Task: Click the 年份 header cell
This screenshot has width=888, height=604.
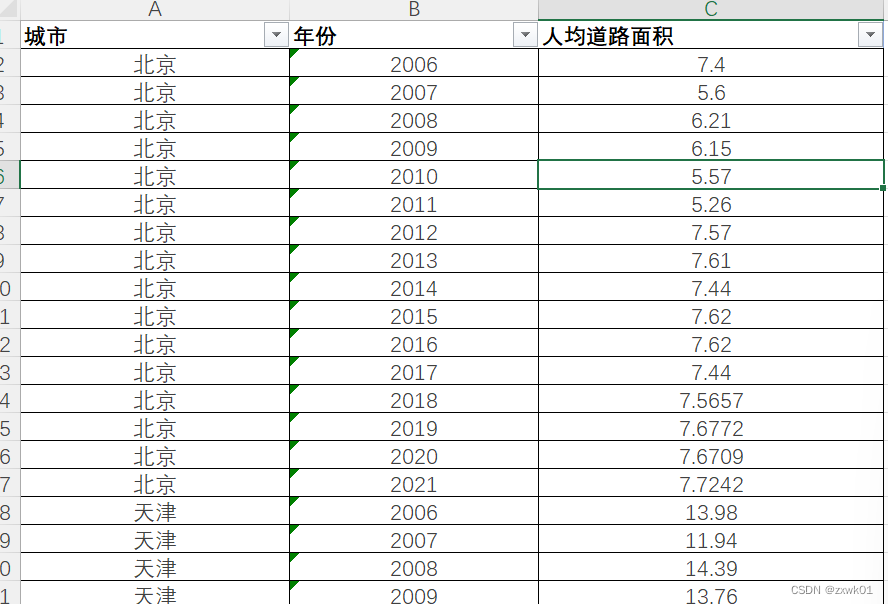Action: point(414,35)
